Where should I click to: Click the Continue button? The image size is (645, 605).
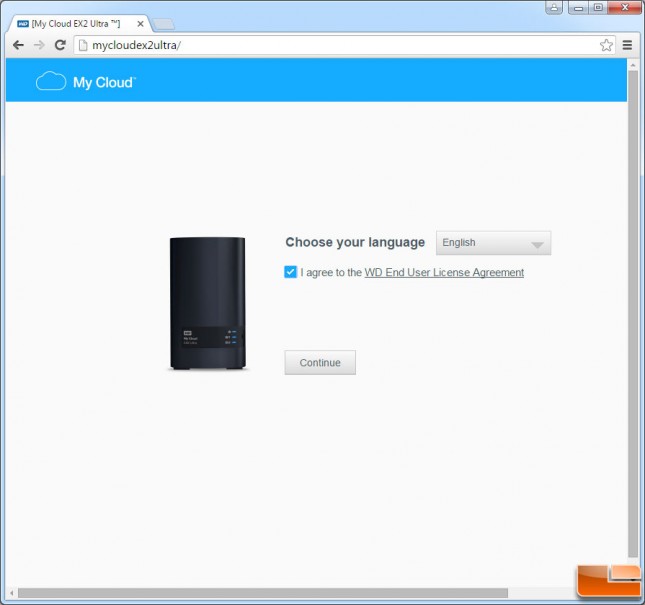[320, 362]
